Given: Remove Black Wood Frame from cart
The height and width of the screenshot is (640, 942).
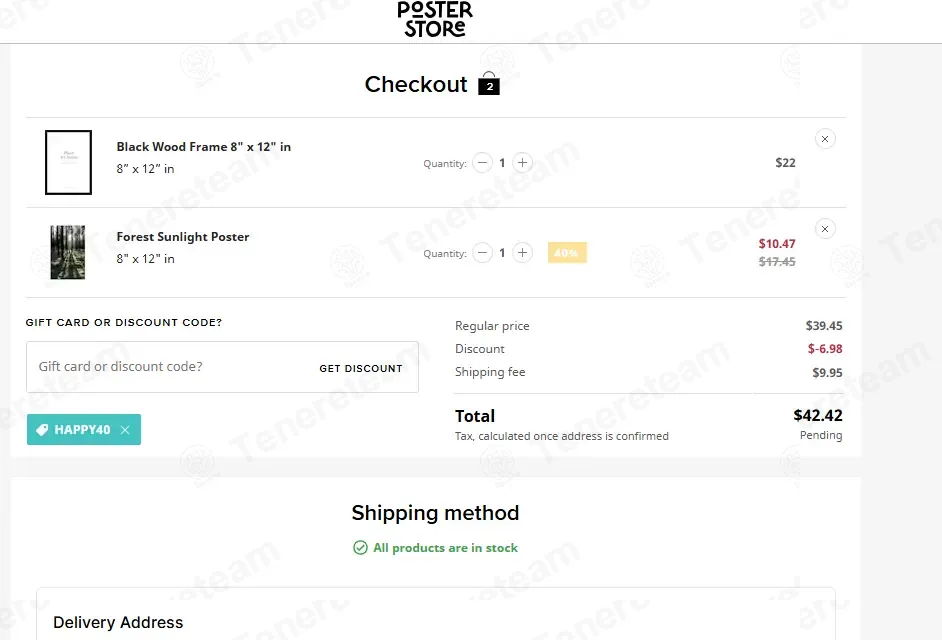Looking at the screenshot, I should click(x=825, y=139).
